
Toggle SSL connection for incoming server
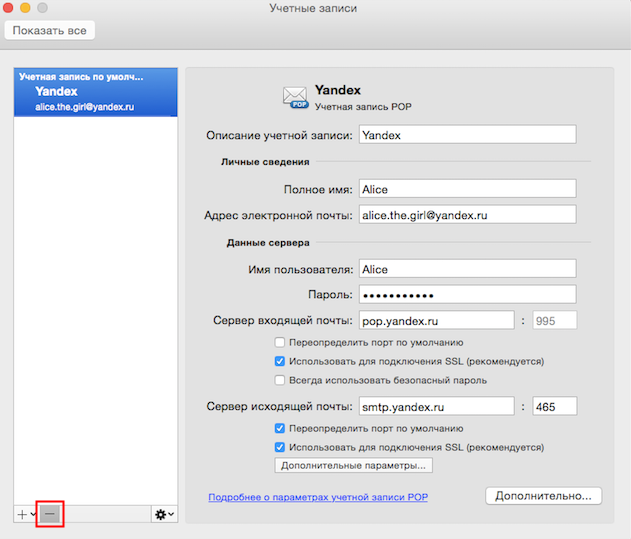click(280, 361)
